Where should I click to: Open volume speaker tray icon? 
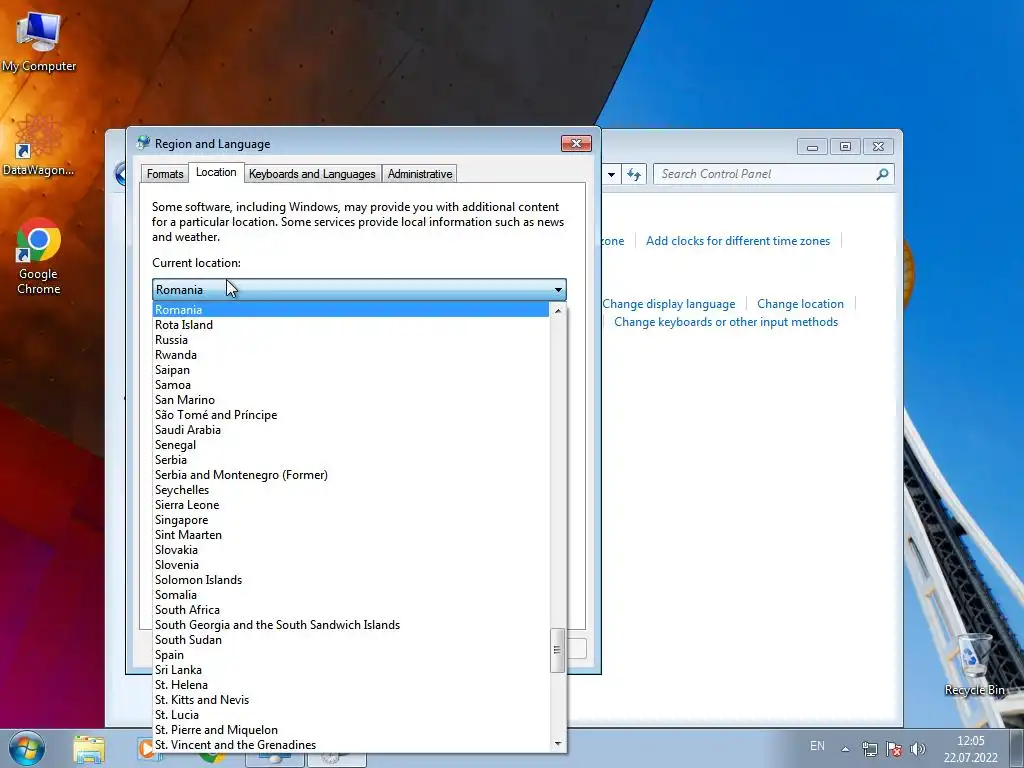pos(918,749)
